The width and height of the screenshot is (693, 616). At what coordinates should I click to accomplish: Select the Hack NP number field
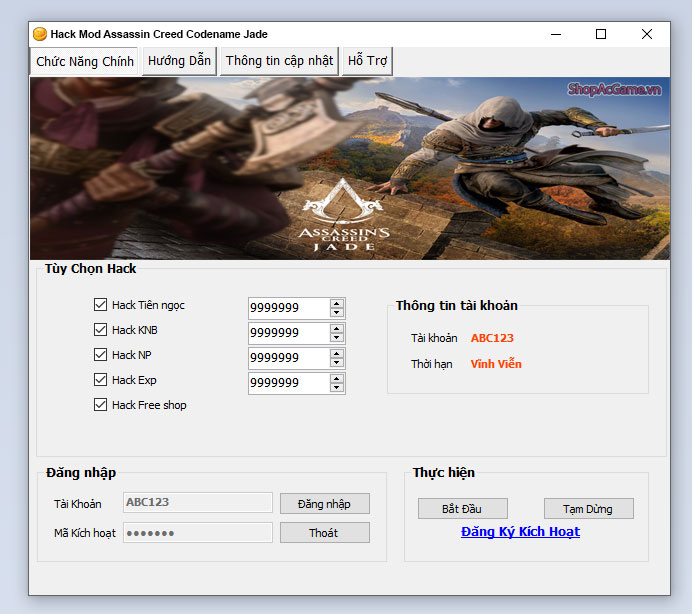pyautogui.click(x=289, y=358)
